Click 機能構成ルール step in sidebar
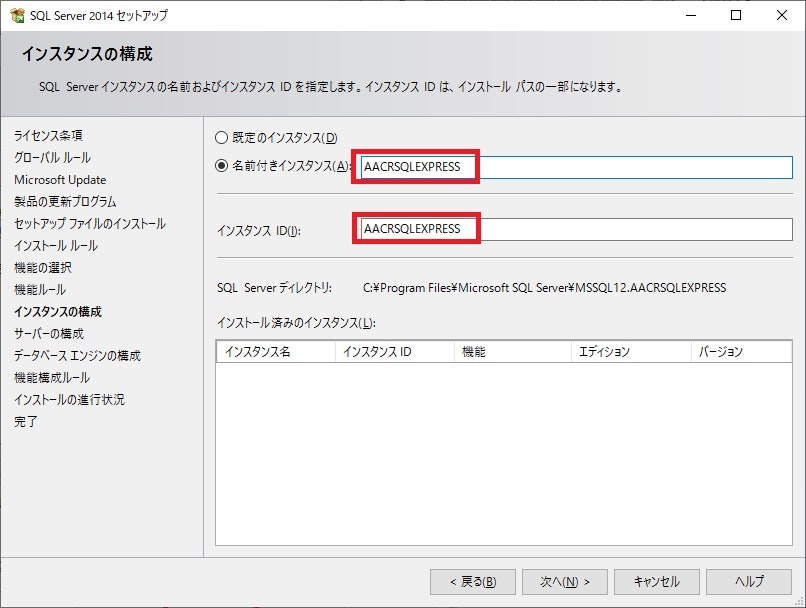806x608 pixels. pyautogui.click(x=52, y=378)
